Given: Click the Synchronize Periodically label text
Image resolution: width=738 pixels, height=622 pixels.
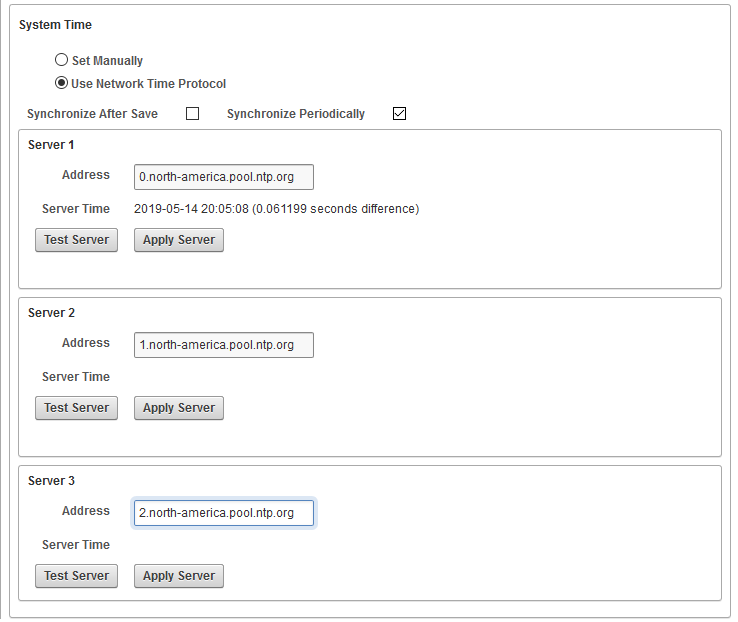Looking at the screenshot, I should point(295,114).
